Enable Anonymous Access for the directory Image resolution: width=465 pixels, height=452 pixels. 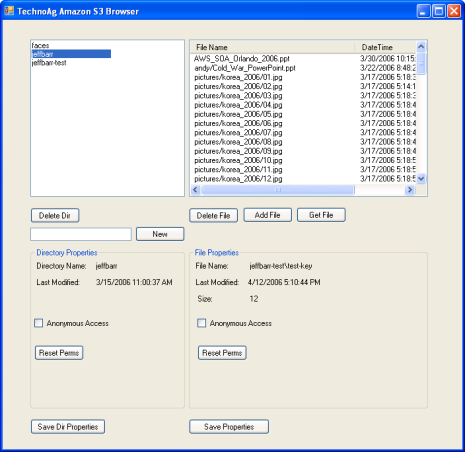tap(39, 323)
